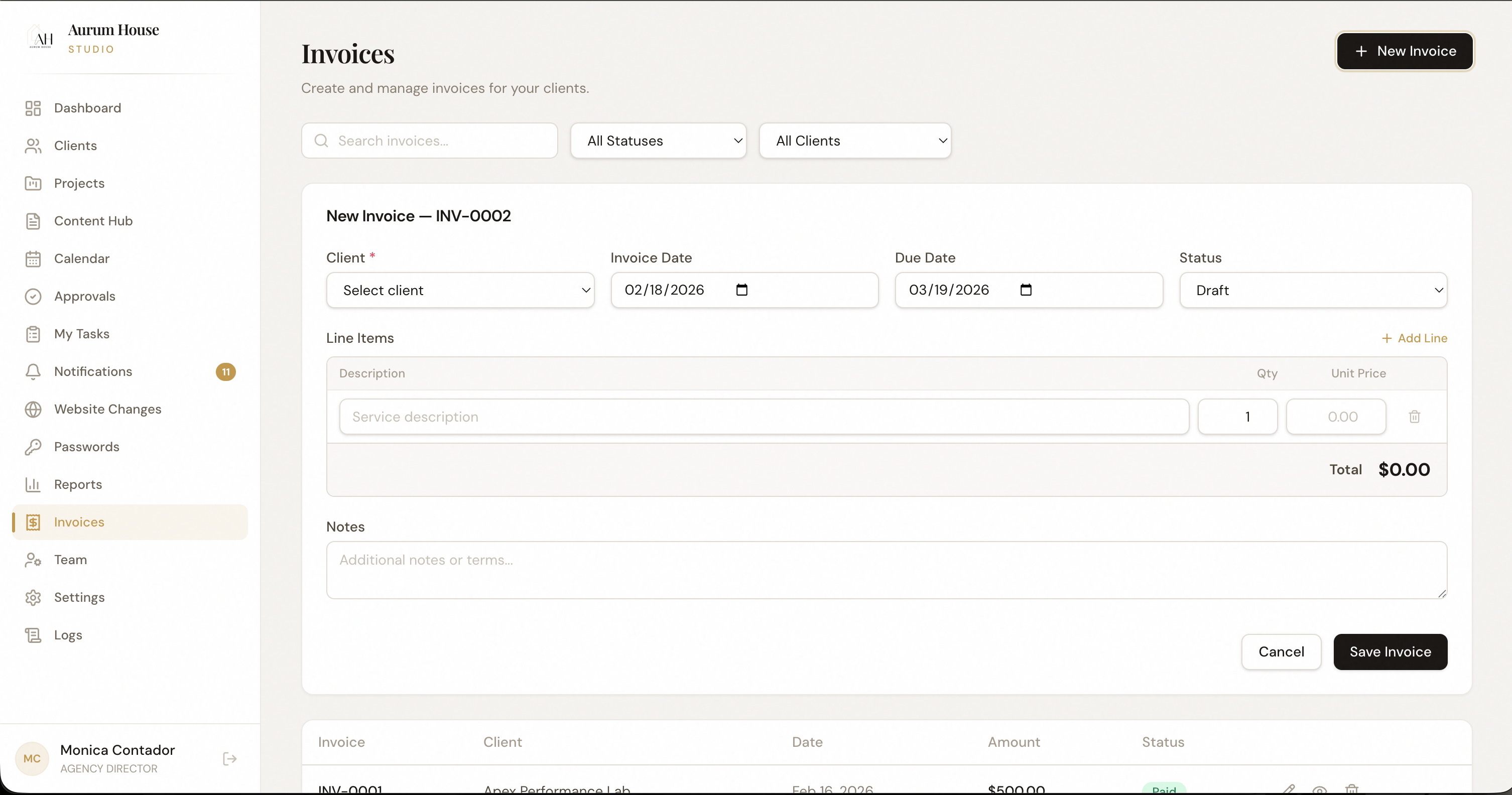Select the Team icon in the sidebar
The image size is (1512, 795).
tap(34, 560)
